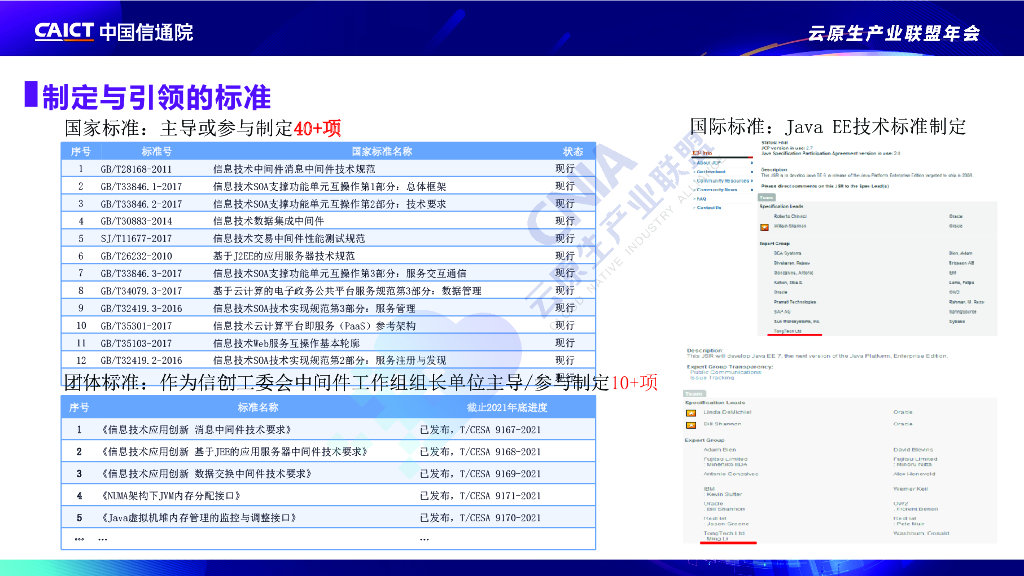Expand the Community News arrow
This screenshot has height=576, width=1024.
tap(752, 190)
